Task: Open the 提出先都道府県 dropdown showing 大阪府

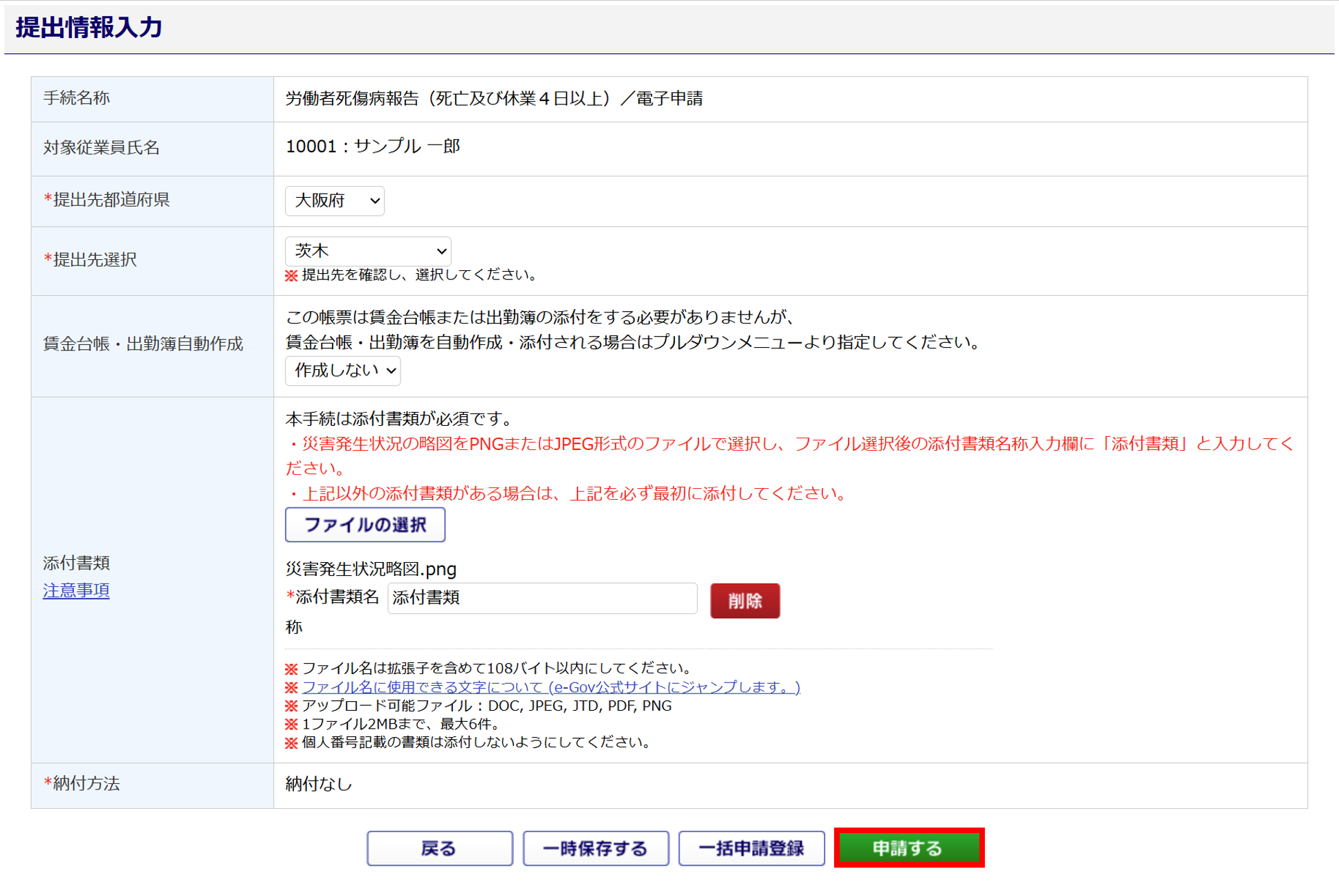Action: tap(334, 200)
